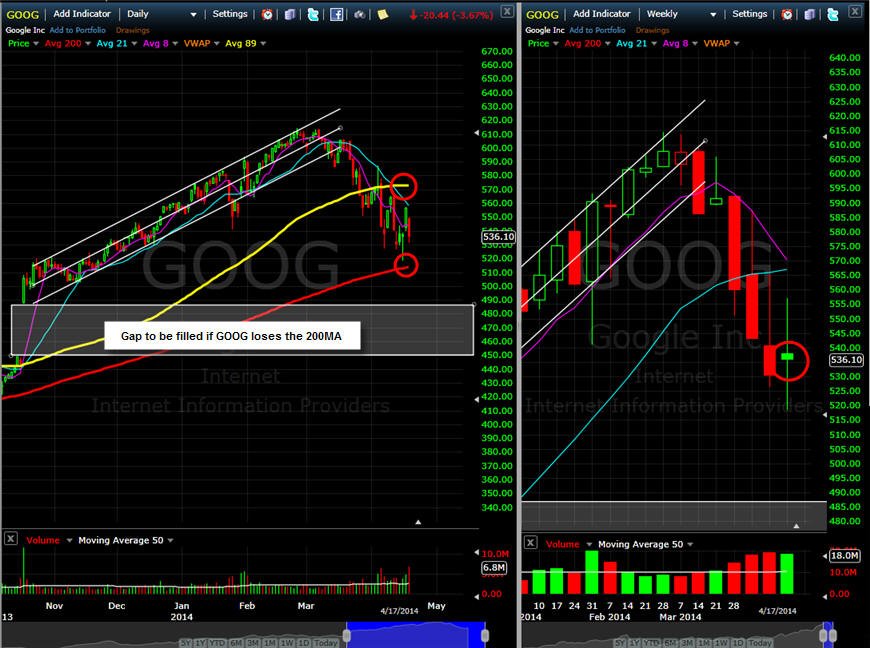Screen dimensions: 870x648
Task: Share via Facebook icon in Daily chart
Action: pyautogui.click(x=336, y=14)
